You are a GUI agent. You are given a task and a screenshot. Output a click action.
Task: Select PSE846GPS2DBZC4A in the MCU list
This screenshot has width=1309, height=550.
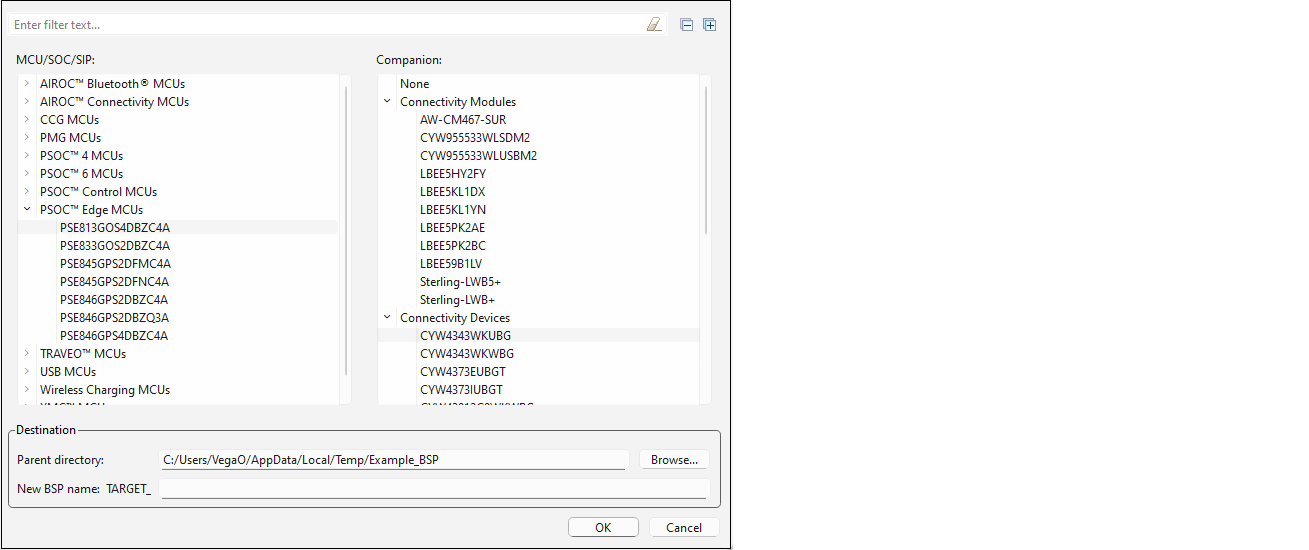114,300
